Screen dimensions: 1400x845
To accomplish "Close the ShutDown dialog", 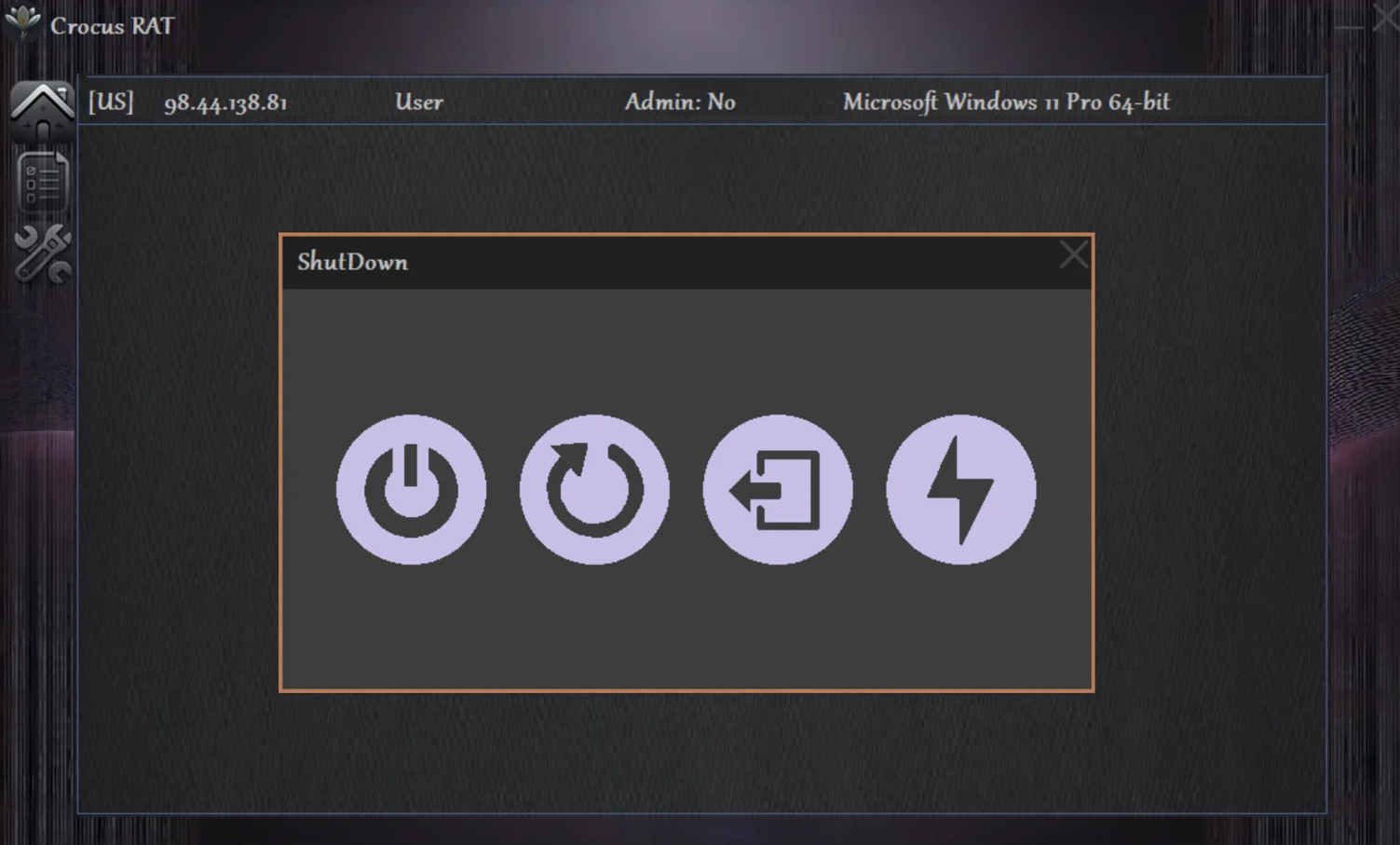I will pos(1073,254).
